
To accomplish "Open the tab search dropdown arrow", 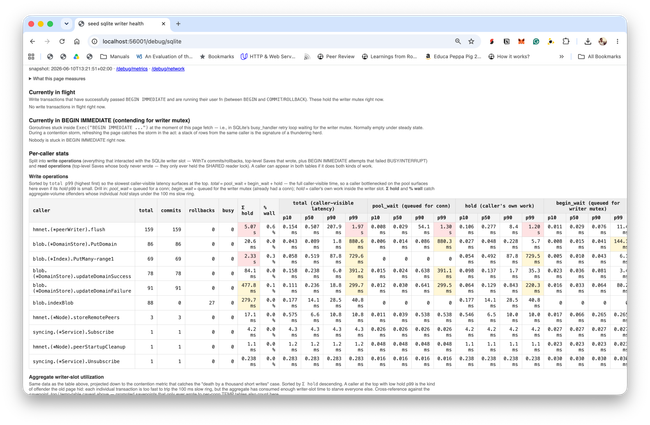I will click(66, 24).
